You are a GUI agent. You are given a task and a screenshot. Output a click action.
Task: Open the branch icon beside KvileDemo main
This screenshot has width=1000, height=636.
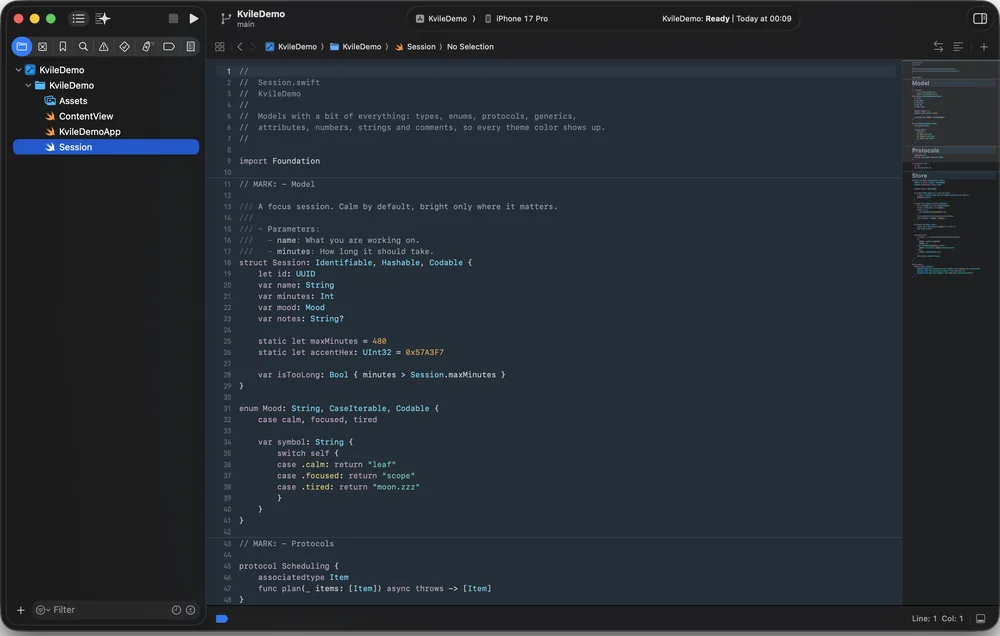coord(226,18)
